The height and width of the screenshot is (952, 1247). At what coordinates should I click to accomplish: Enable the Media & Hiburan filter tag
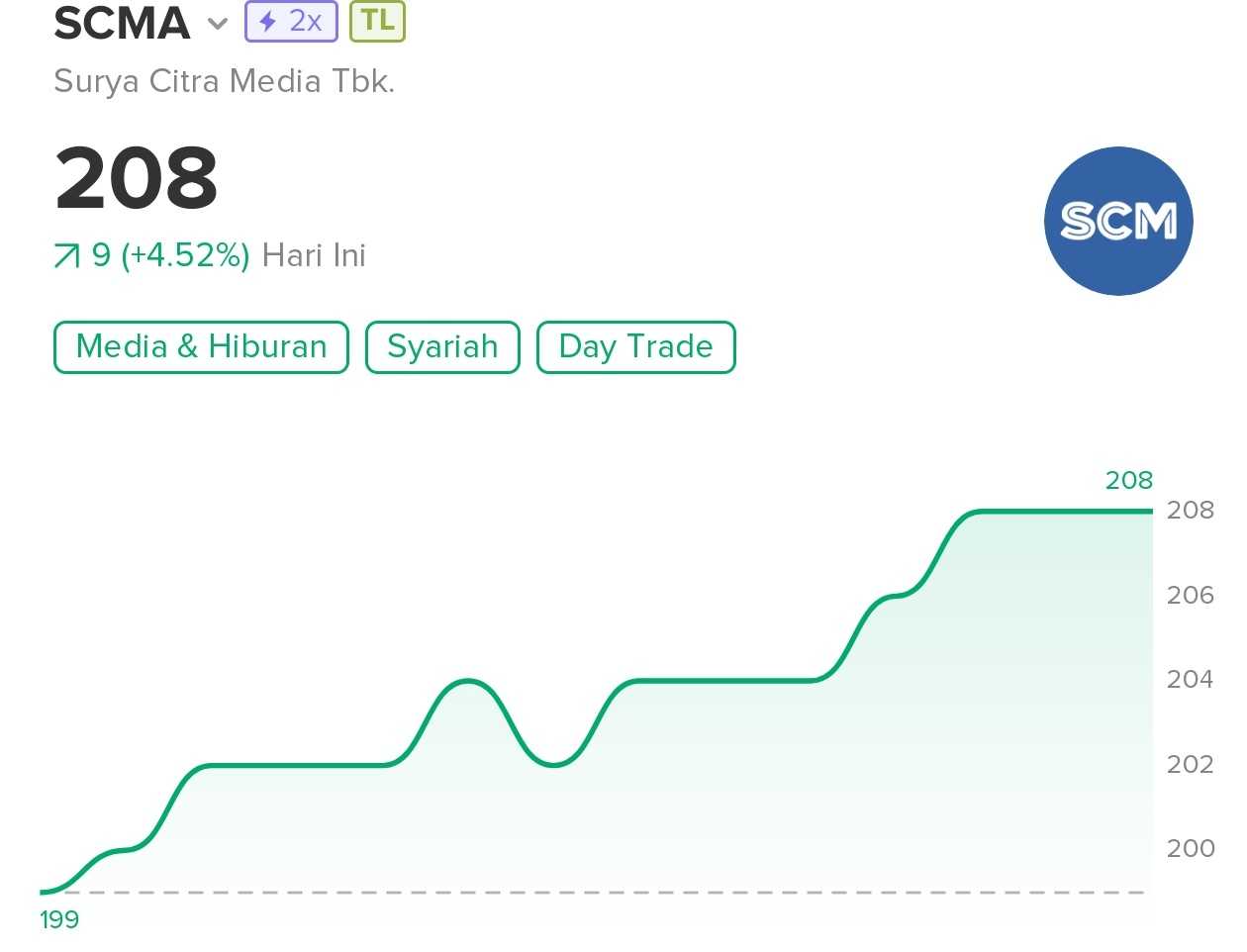(200, 346)
